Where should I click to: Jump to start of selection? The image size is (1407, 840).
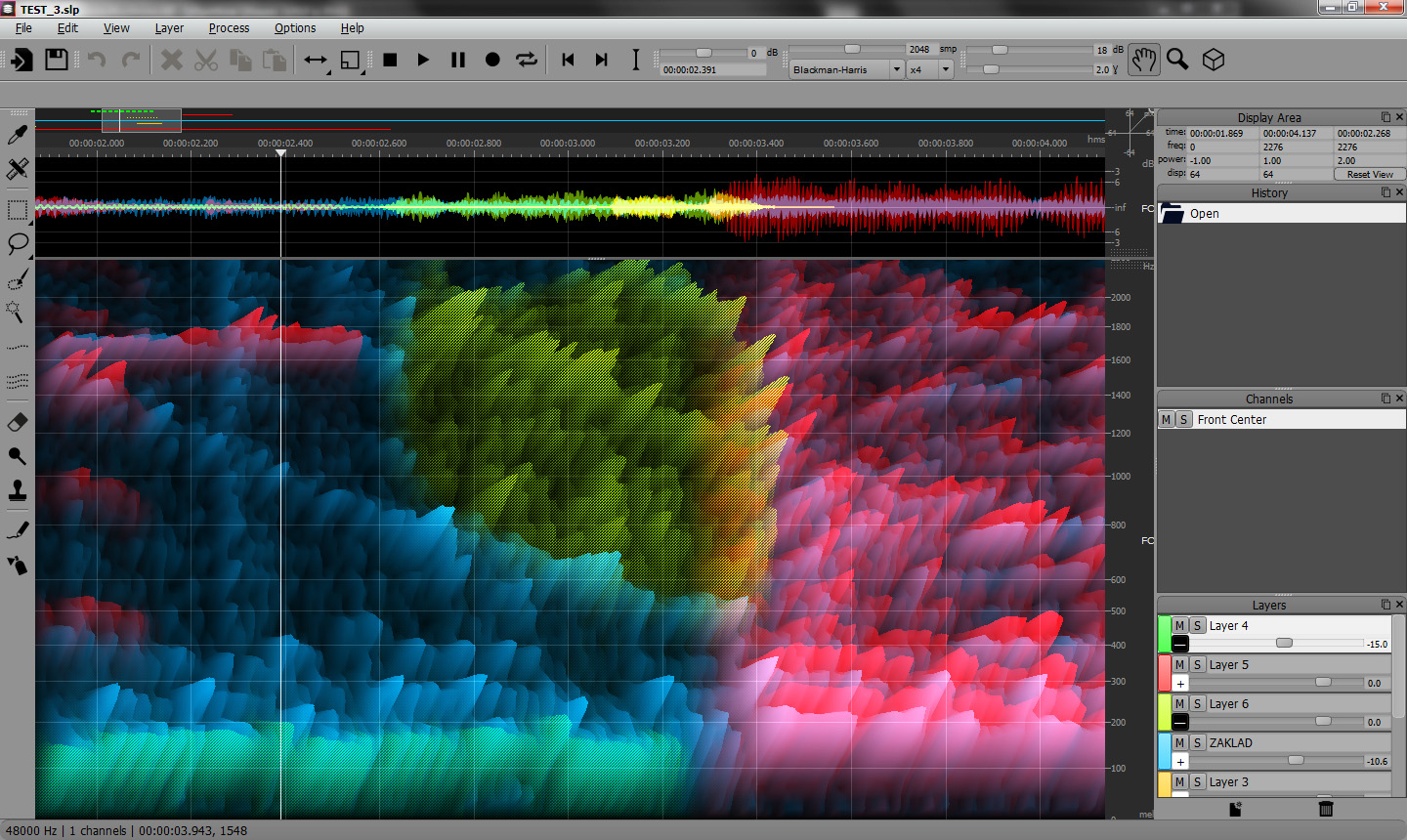pyautogui.click(x=569, y=60)
